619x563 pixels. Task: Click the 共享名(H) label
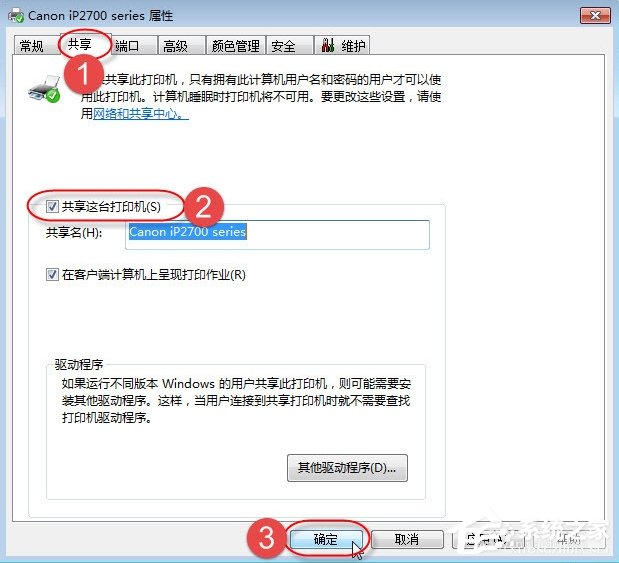(x=75, y=233)
